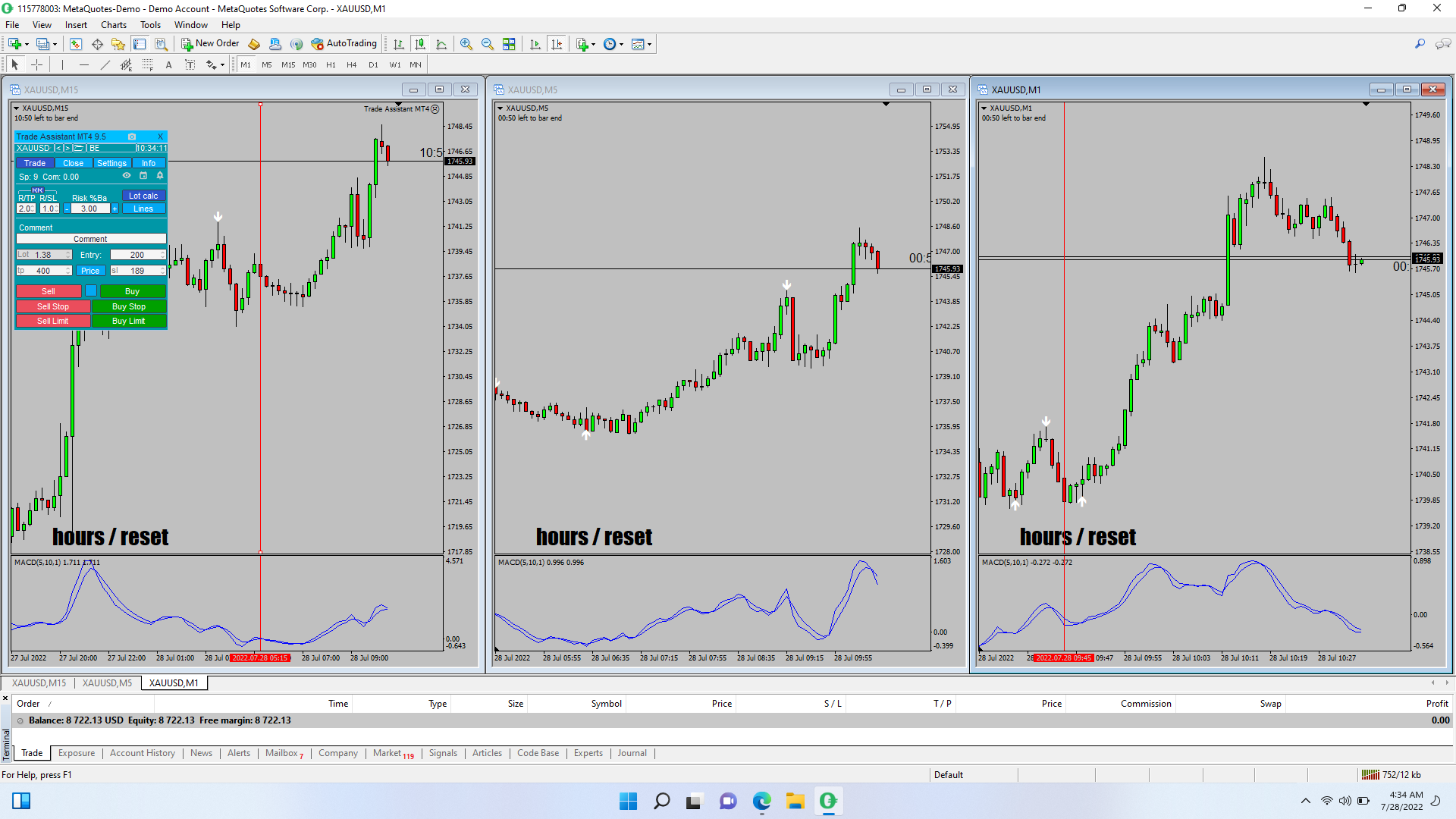Click the Comment input field
This screenshot has height=819, width=1456.
click(x=90, y=239)
